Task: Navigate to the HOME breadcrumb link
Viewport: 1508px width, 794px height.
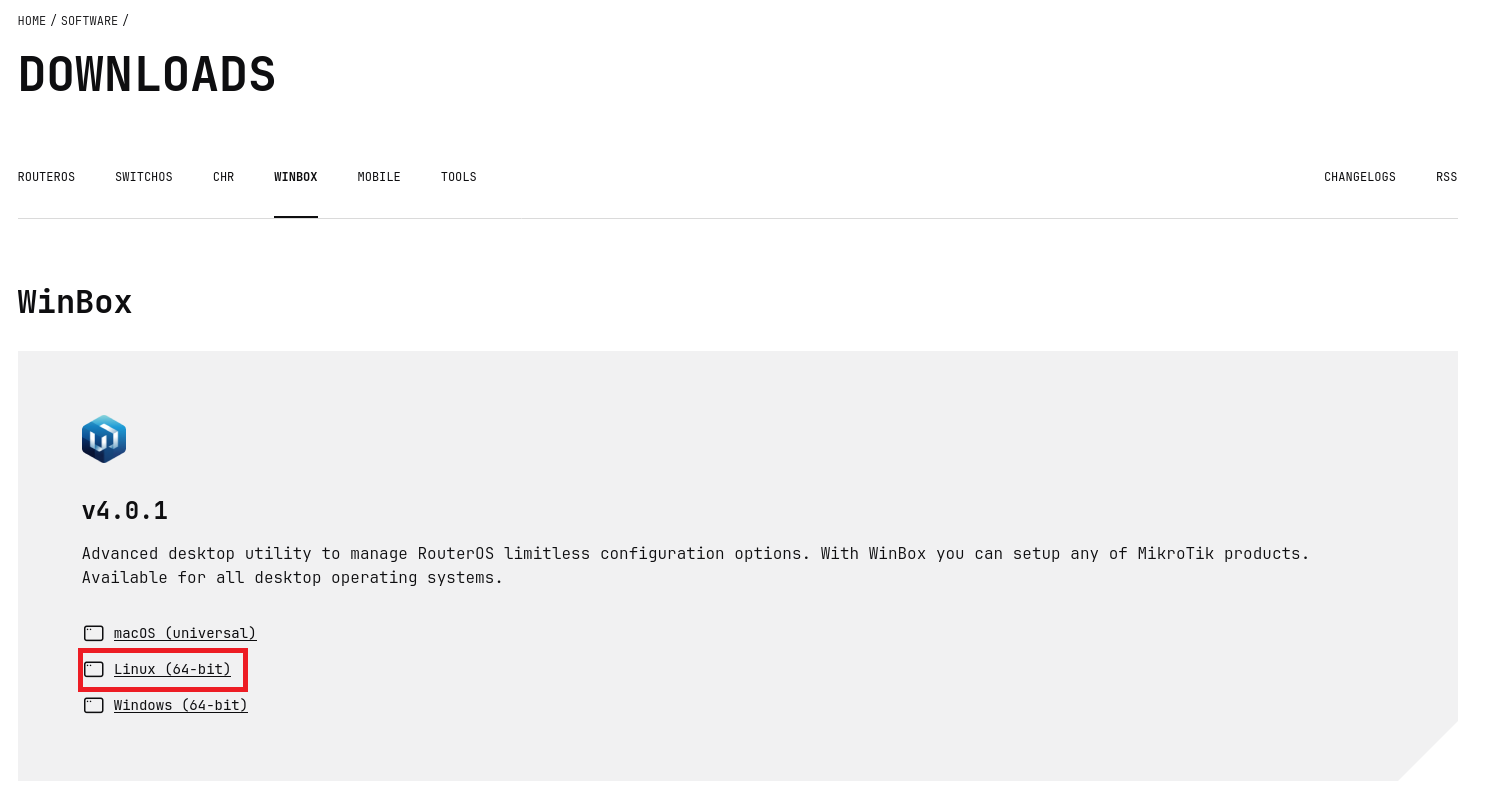Action: coord(31,20)
